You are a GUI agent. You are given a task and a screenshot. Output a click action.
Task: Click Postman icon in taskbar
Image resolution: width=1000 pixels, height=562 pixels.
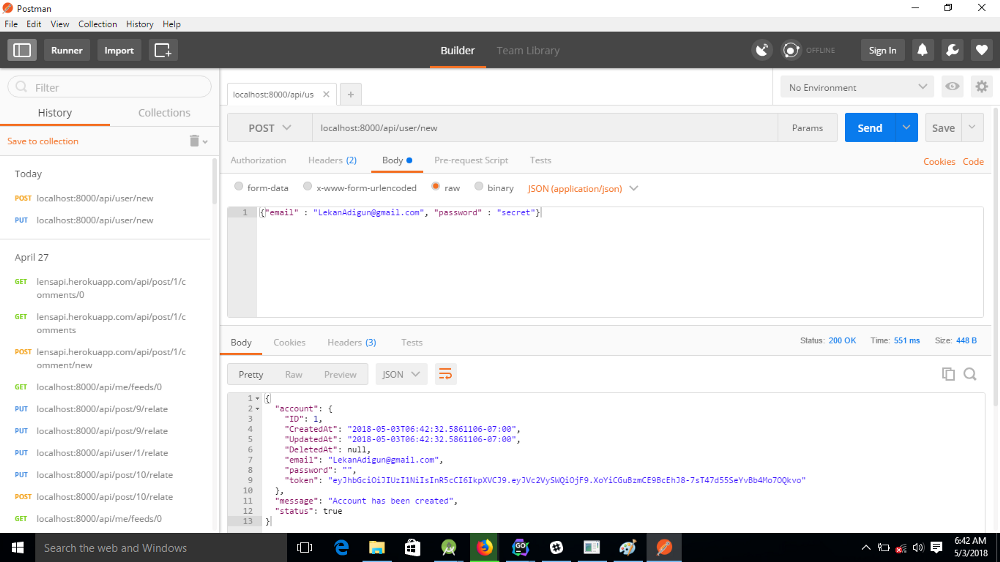(664, 548)
